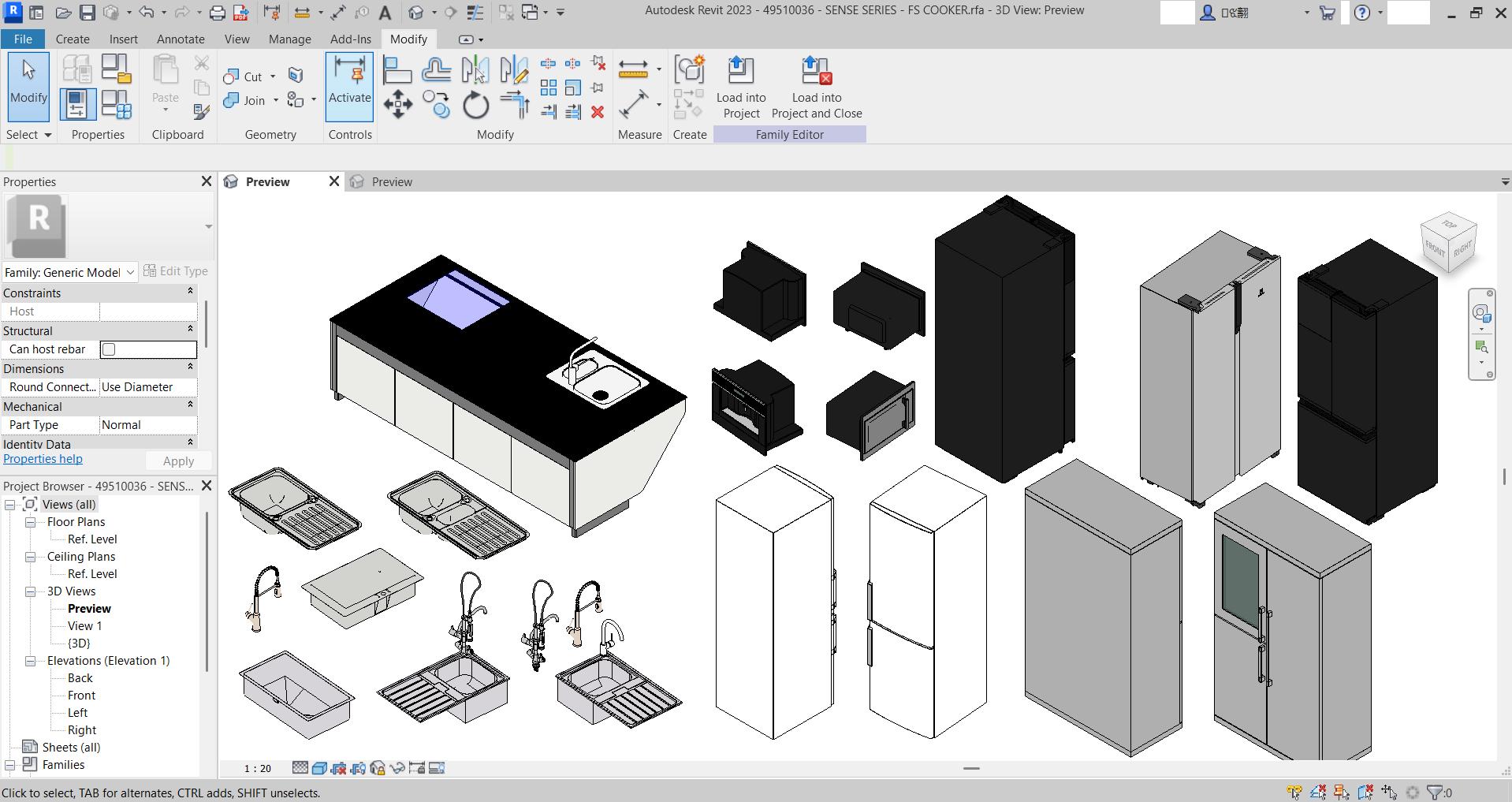Toggle Temporary Hide/Isolate glasses icon

pyautogui.click(x=397, y=768)
